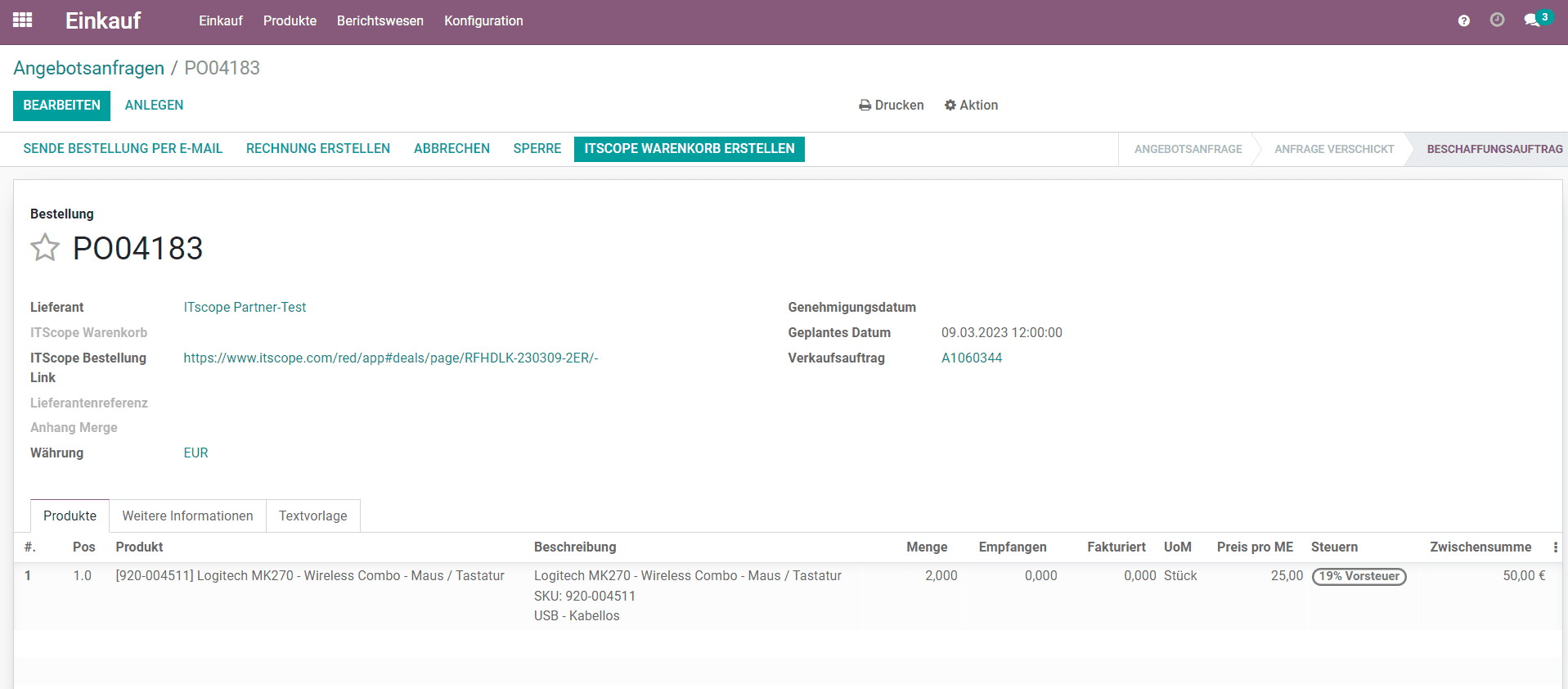1568x689 pixels.
Task: Open column options kebab menu
Action: pyautogui.click(x=1555, y=547)
